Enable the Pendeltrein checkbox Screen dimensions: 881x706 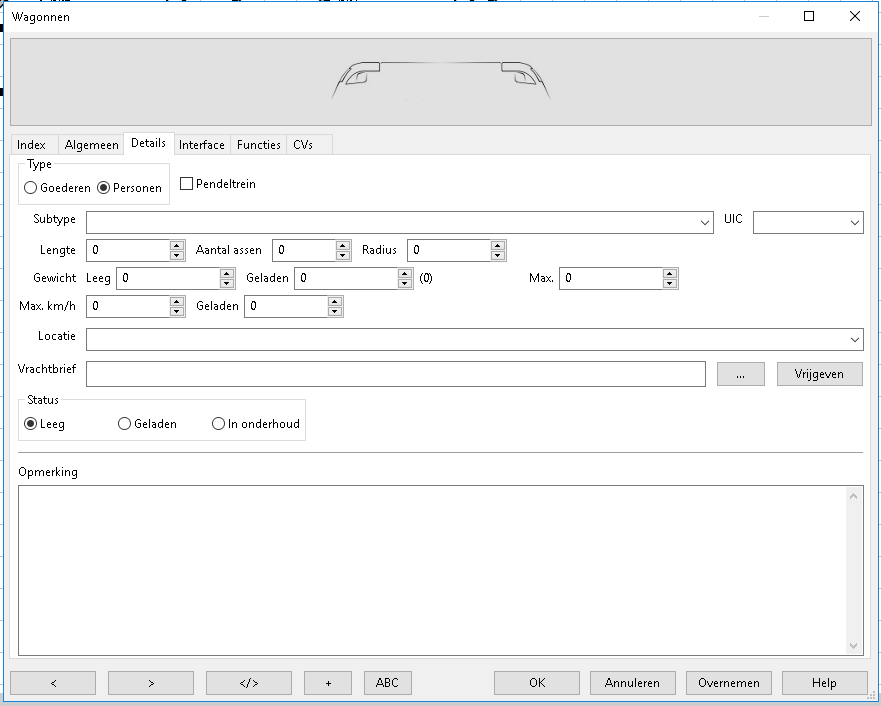pyautogui.click(x=186, y=184)
